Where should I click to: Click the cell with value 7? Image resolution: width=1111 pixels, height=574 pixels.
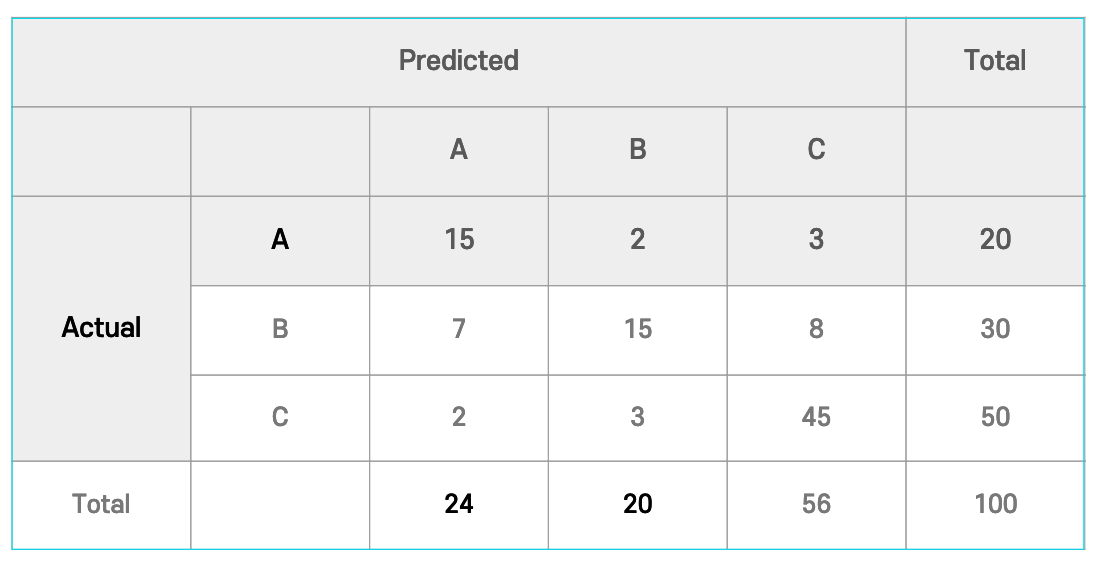tap(458, 330)
